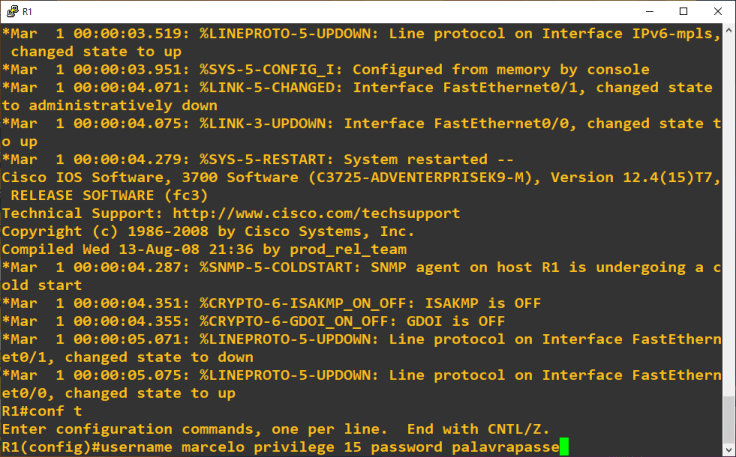Open the PuTTY system menu icon
The height and width of the screenshot is (457, 736).
(11, 12)
